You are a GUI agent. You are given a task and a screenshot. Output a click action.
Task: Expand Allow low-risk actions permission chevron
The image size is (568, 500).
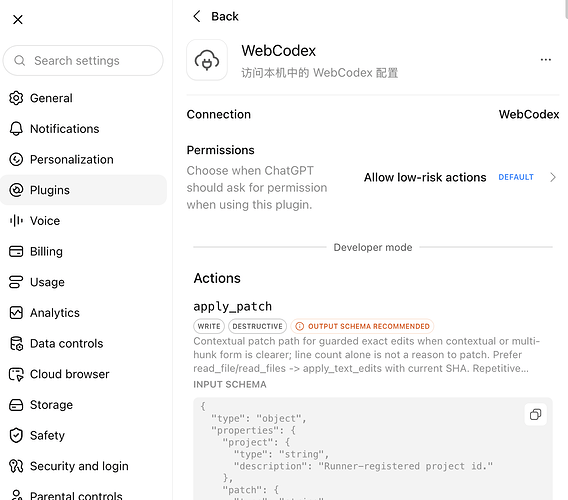(552, 177)
